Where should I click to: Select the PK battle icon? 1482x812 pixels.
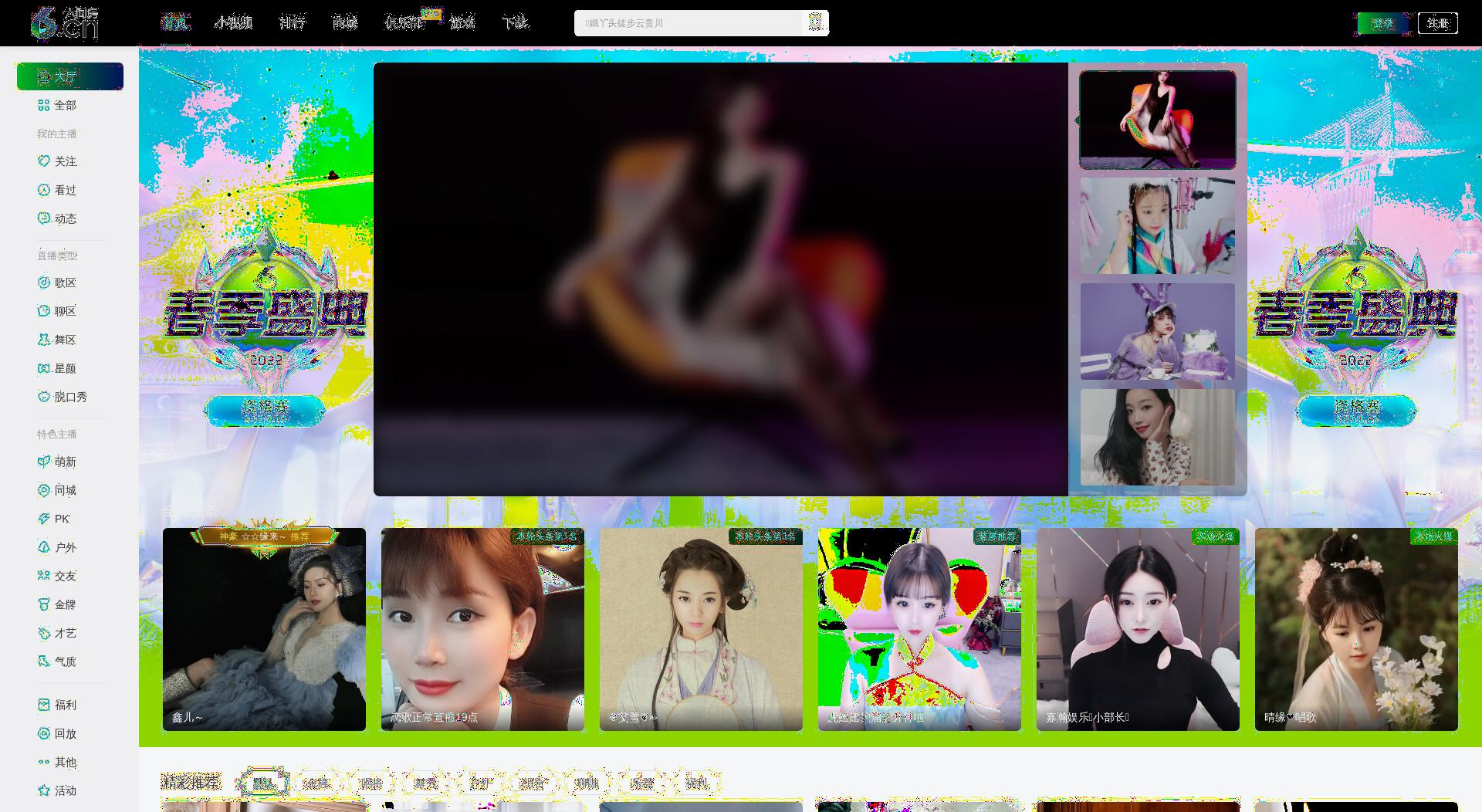[x=44, y=519]
